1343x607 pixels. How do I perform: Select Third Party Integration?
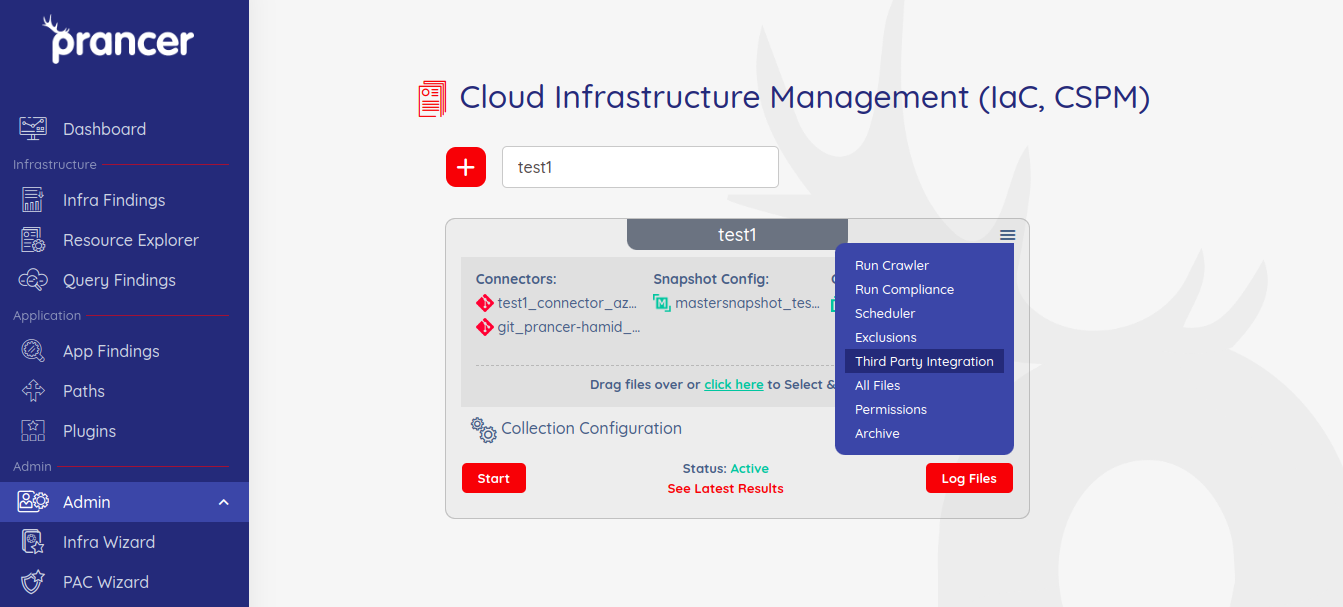tap(924, 361)
